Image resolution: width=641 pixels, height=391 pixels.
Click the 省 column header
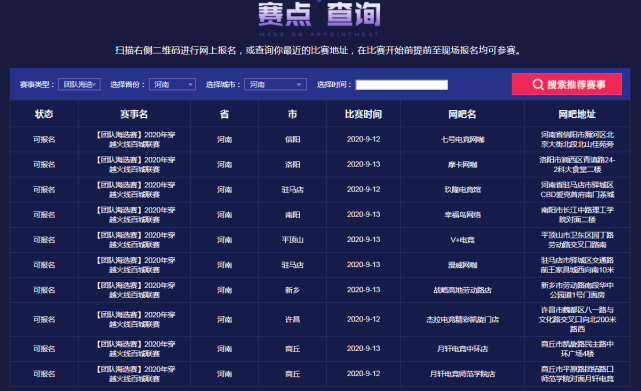click(224, 114)
